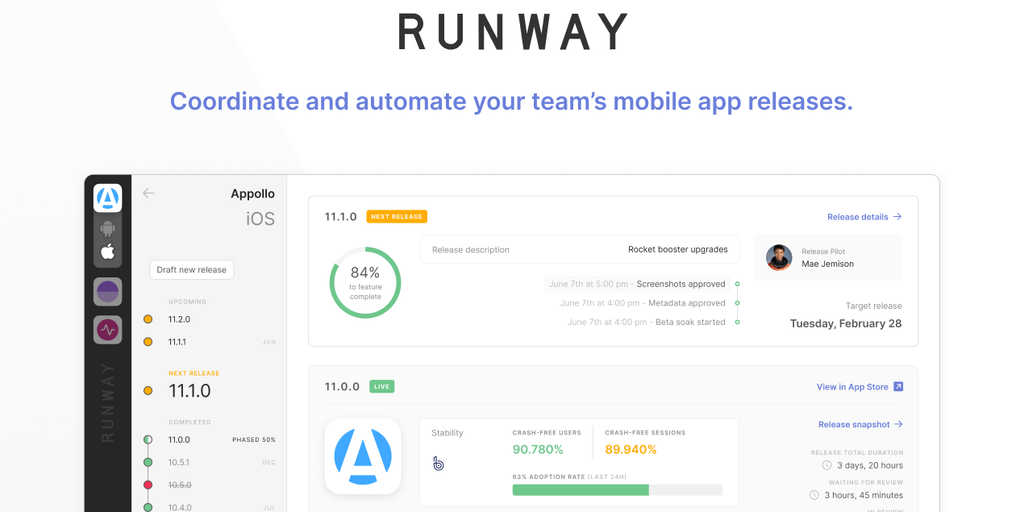Click the Rocket booster upgrades description field

579,249
